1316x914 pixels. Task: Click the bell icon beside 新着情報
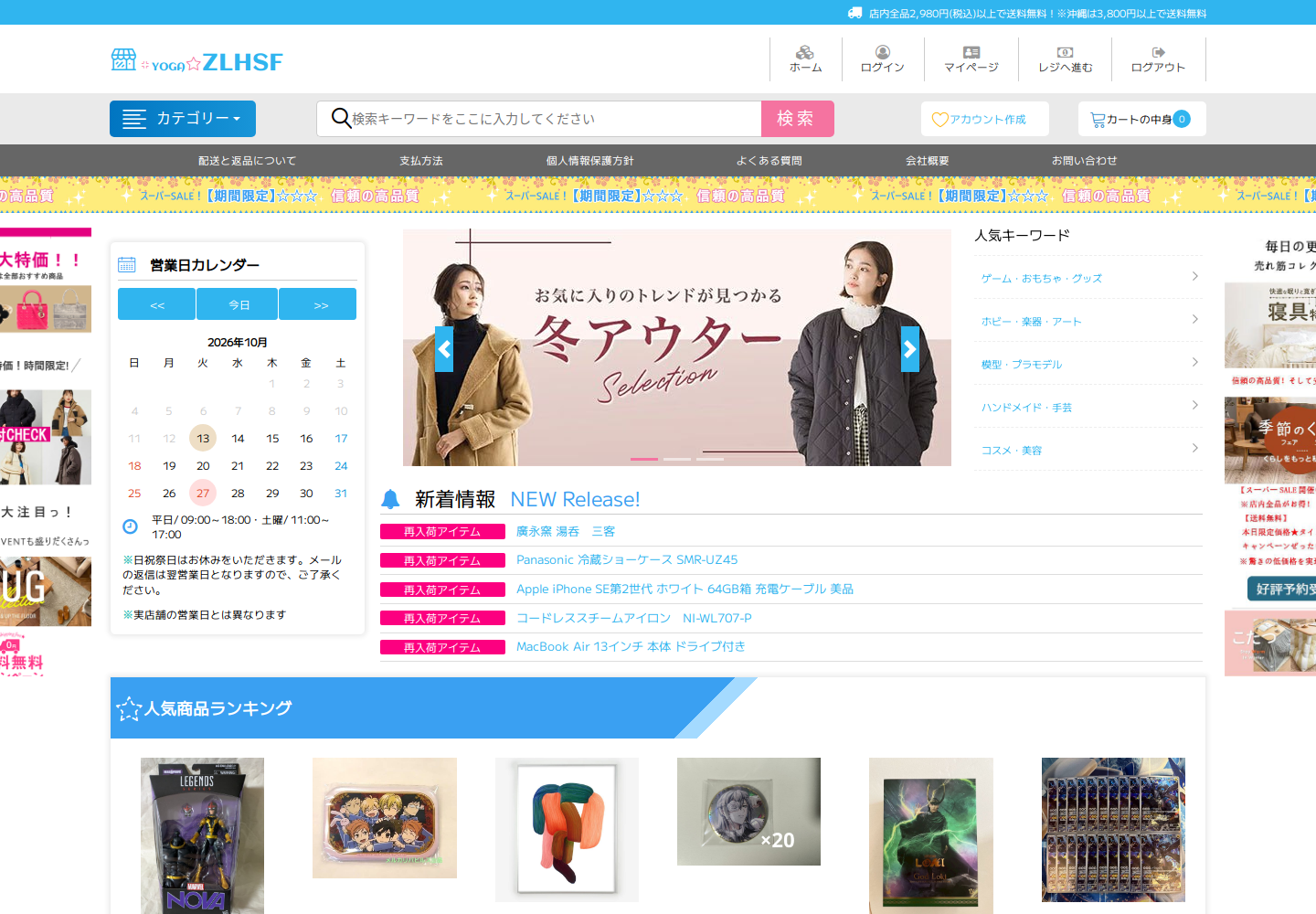pos(390,499)
